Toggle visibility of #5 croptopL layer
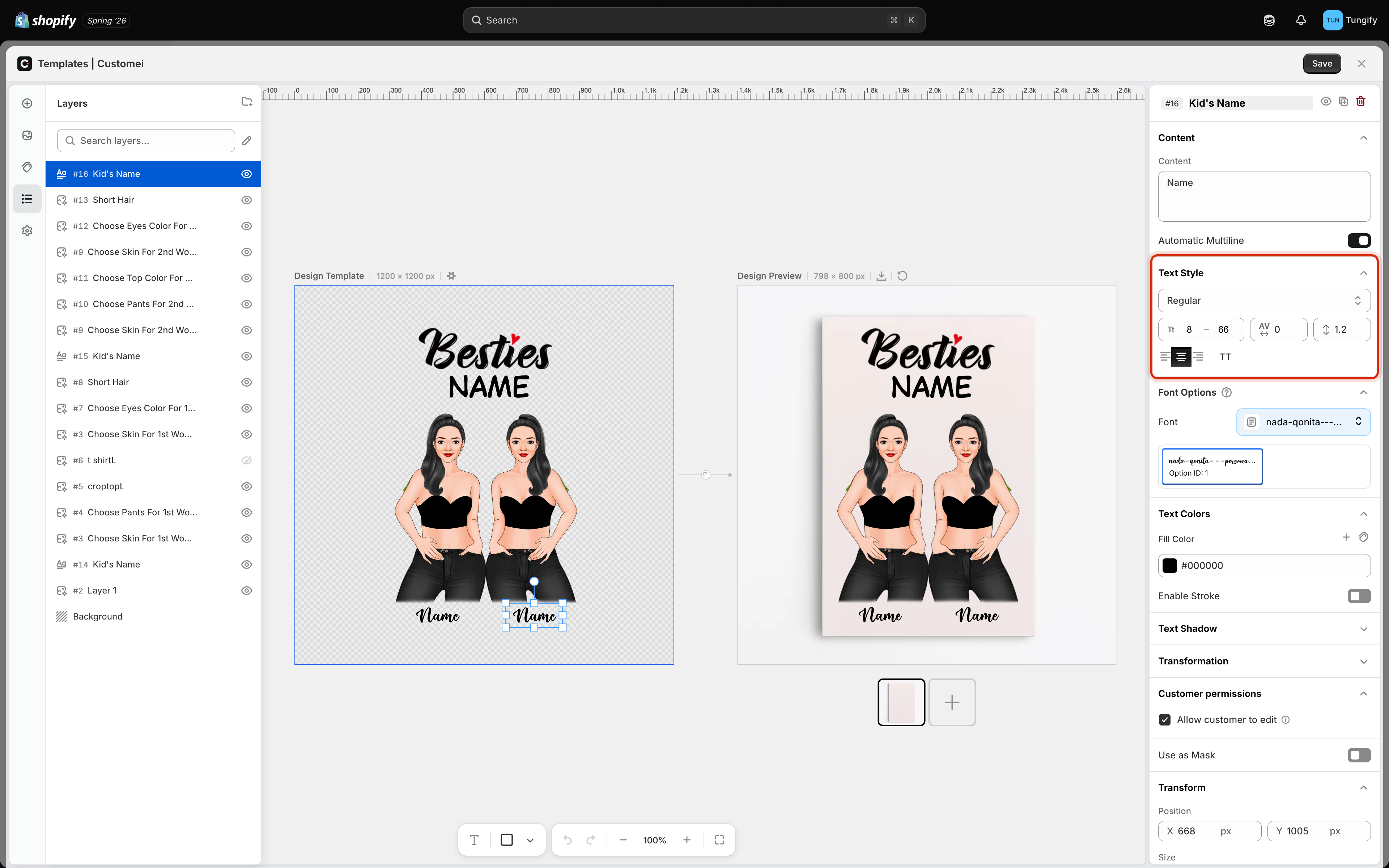Screen dimensions: 1389x868 (x=247, y=486)
